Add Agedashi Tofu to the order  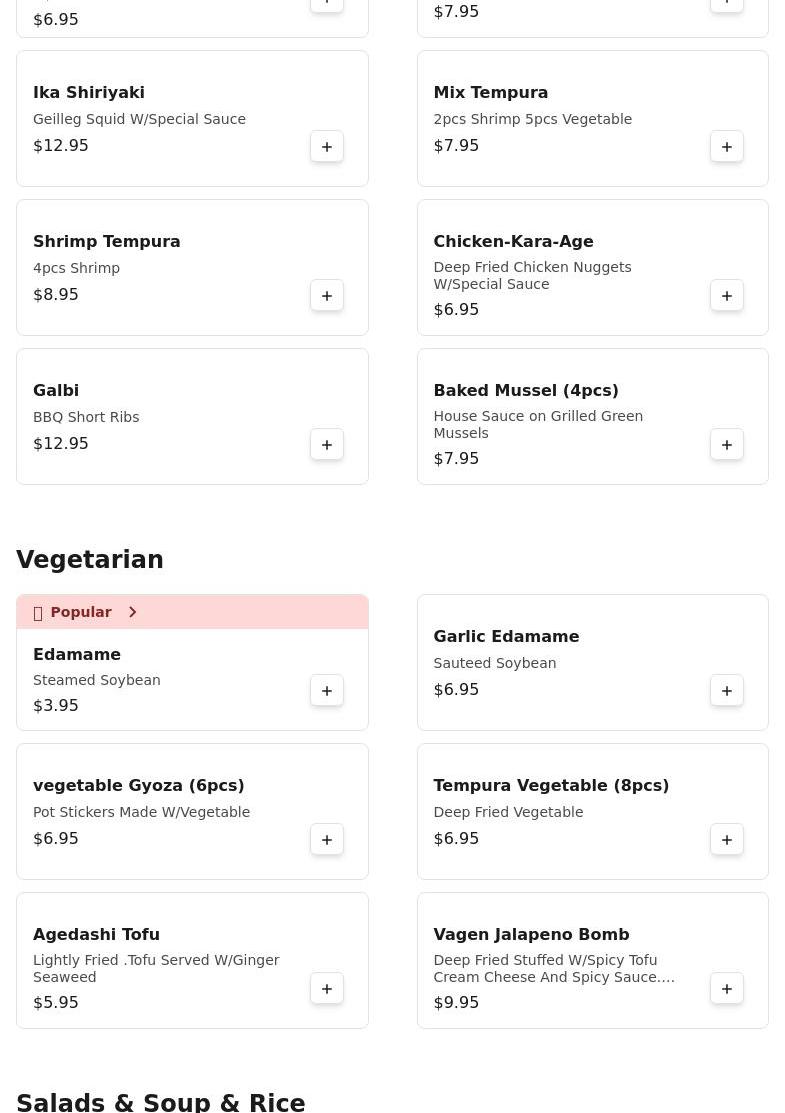[x=327, y=989]
